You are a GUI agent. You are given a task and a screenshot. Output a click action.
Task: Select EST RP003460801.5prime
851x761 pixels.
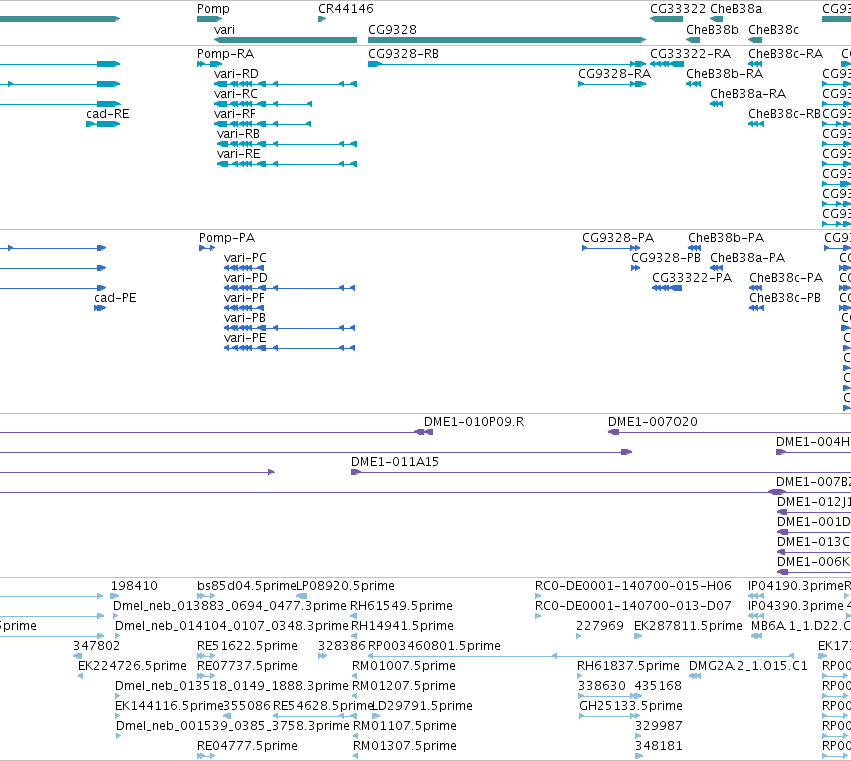[434, 646]
